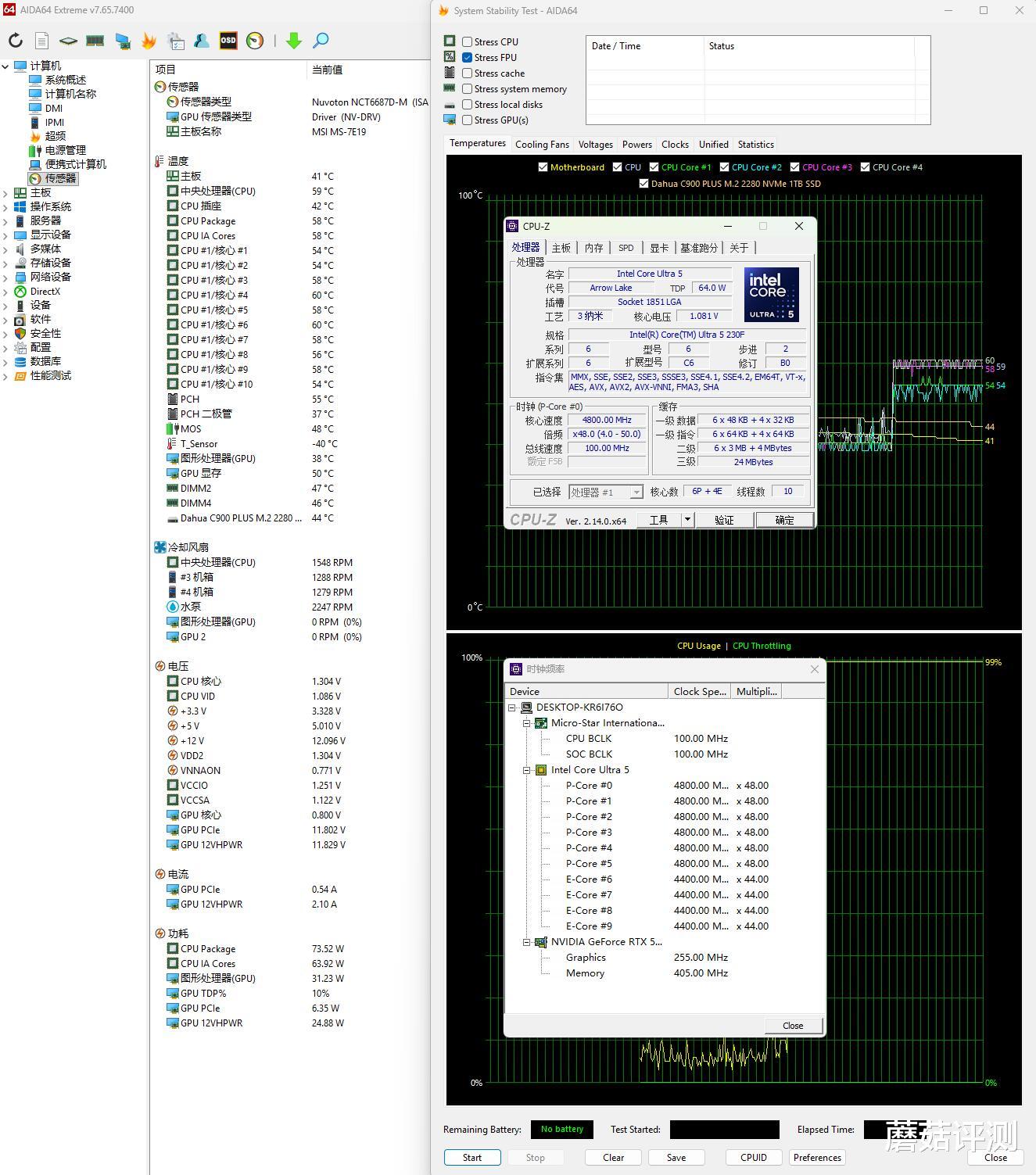1036x1175 pixels.
Task: Select 便携式计算机 in the tree
Action: tap(76, 164)
